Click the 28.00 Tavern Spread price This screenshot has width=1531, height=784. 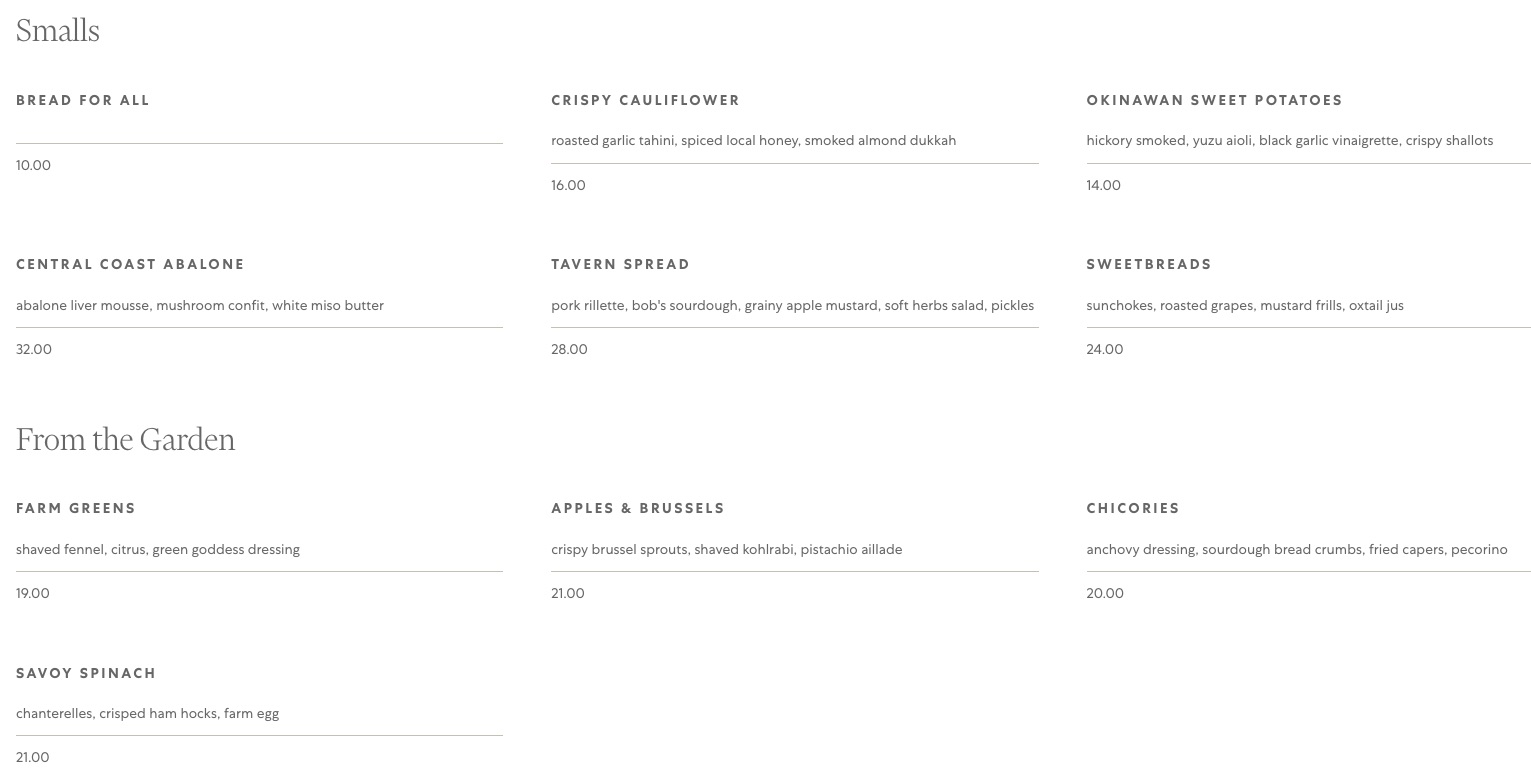[x=569, y=349]
